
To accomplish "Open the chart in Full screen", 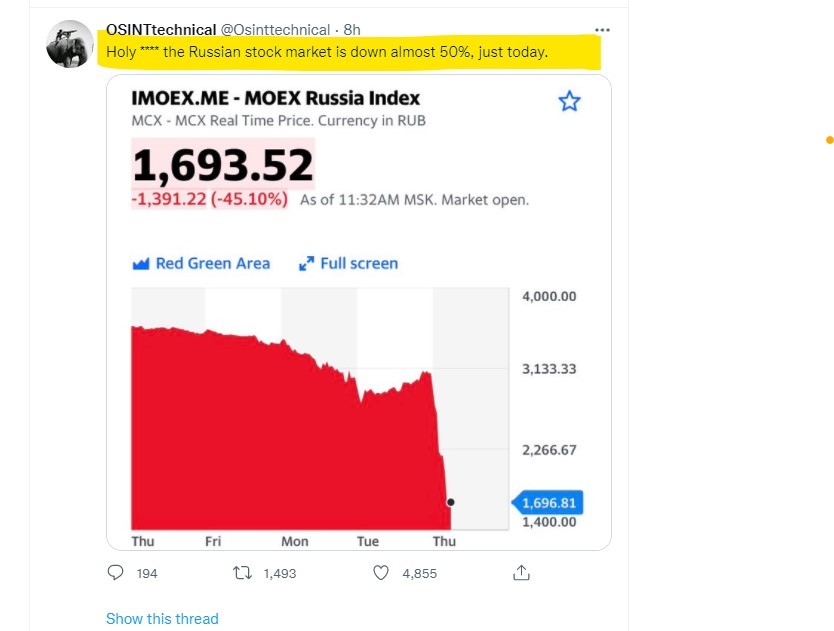I will (x=348, y=263).
